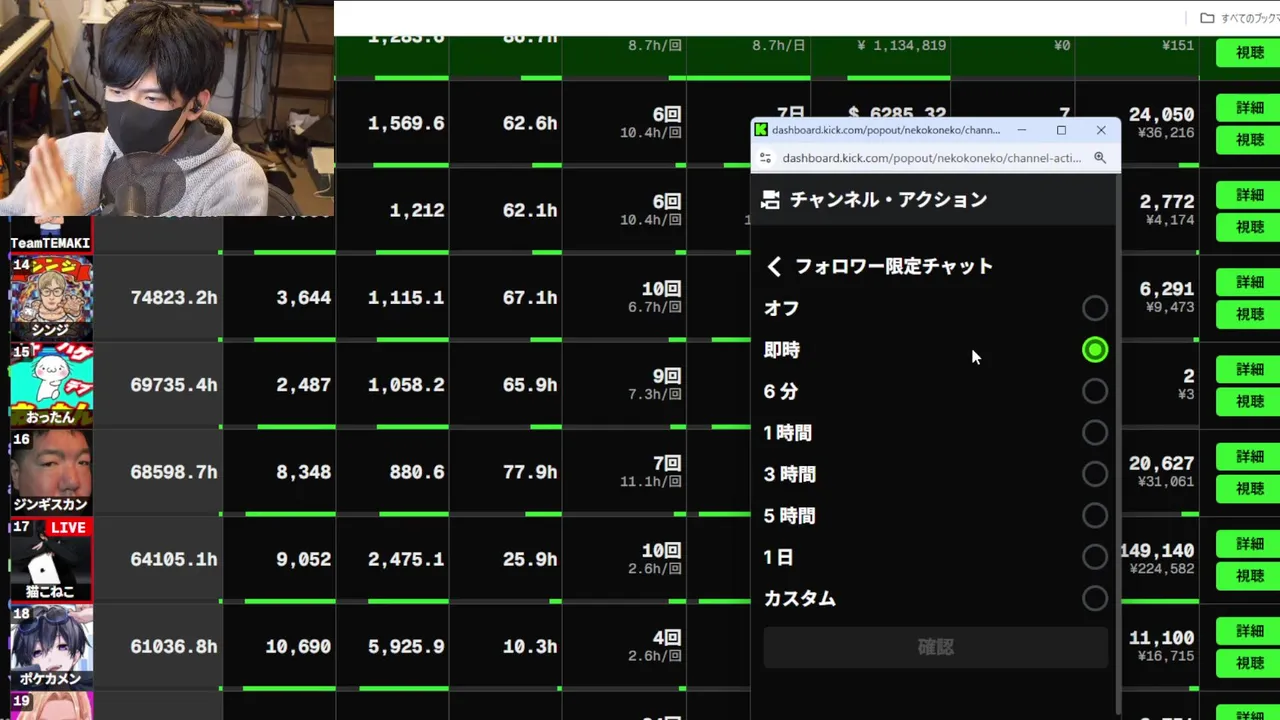Click the チャンネル・アクション header icon
This screenshot has height=720, width=1280.
coord(770,200)
